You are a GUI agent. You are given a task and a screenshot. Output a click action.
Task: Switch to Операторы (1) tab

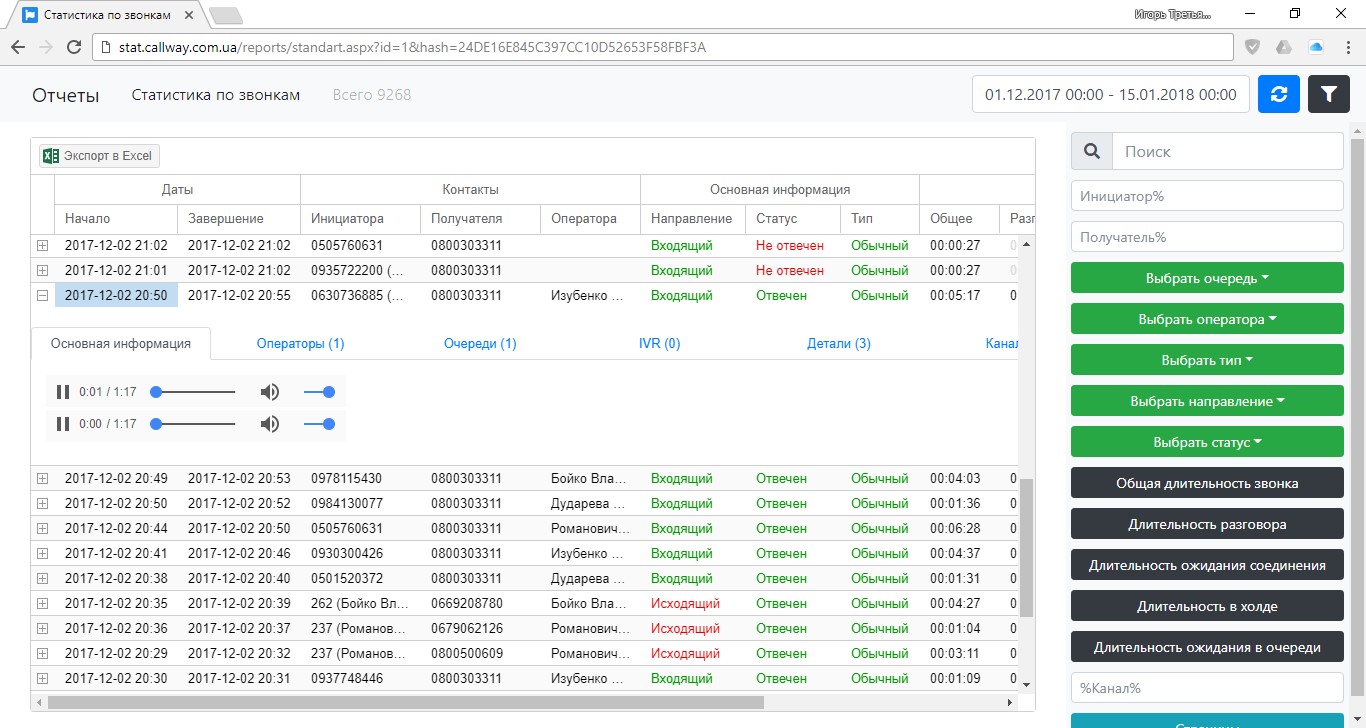tap(300, 343)
